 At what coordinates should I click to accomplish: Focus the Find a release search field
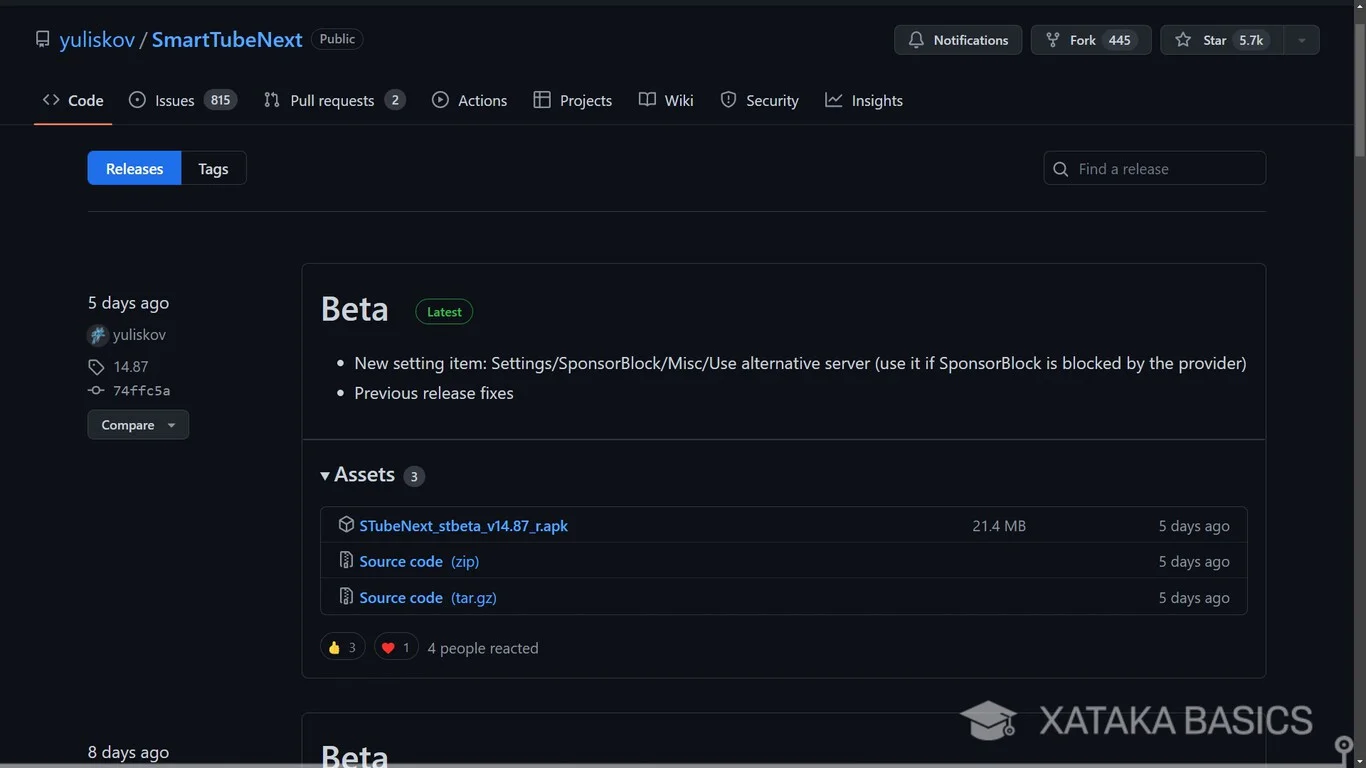(1155, 168)
